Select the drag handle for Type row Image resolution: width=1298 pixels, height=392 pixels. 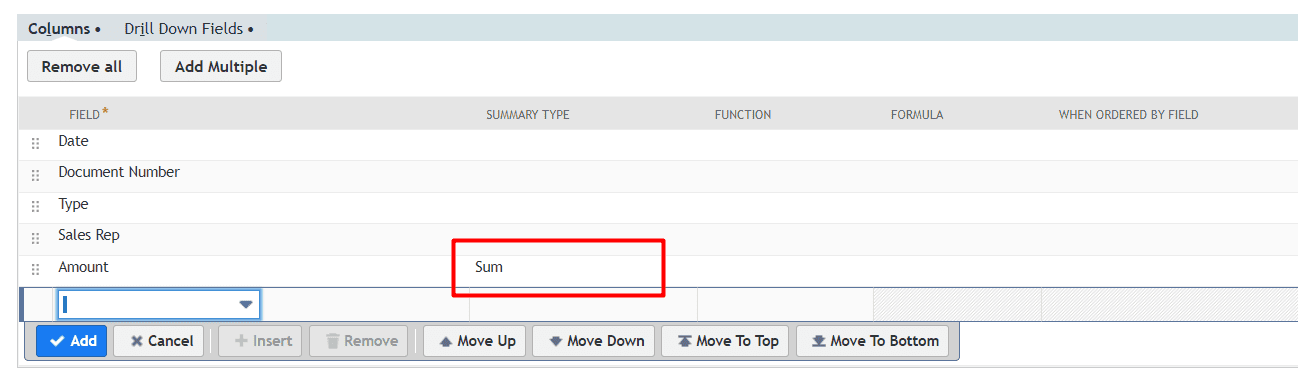pos(36,207)
